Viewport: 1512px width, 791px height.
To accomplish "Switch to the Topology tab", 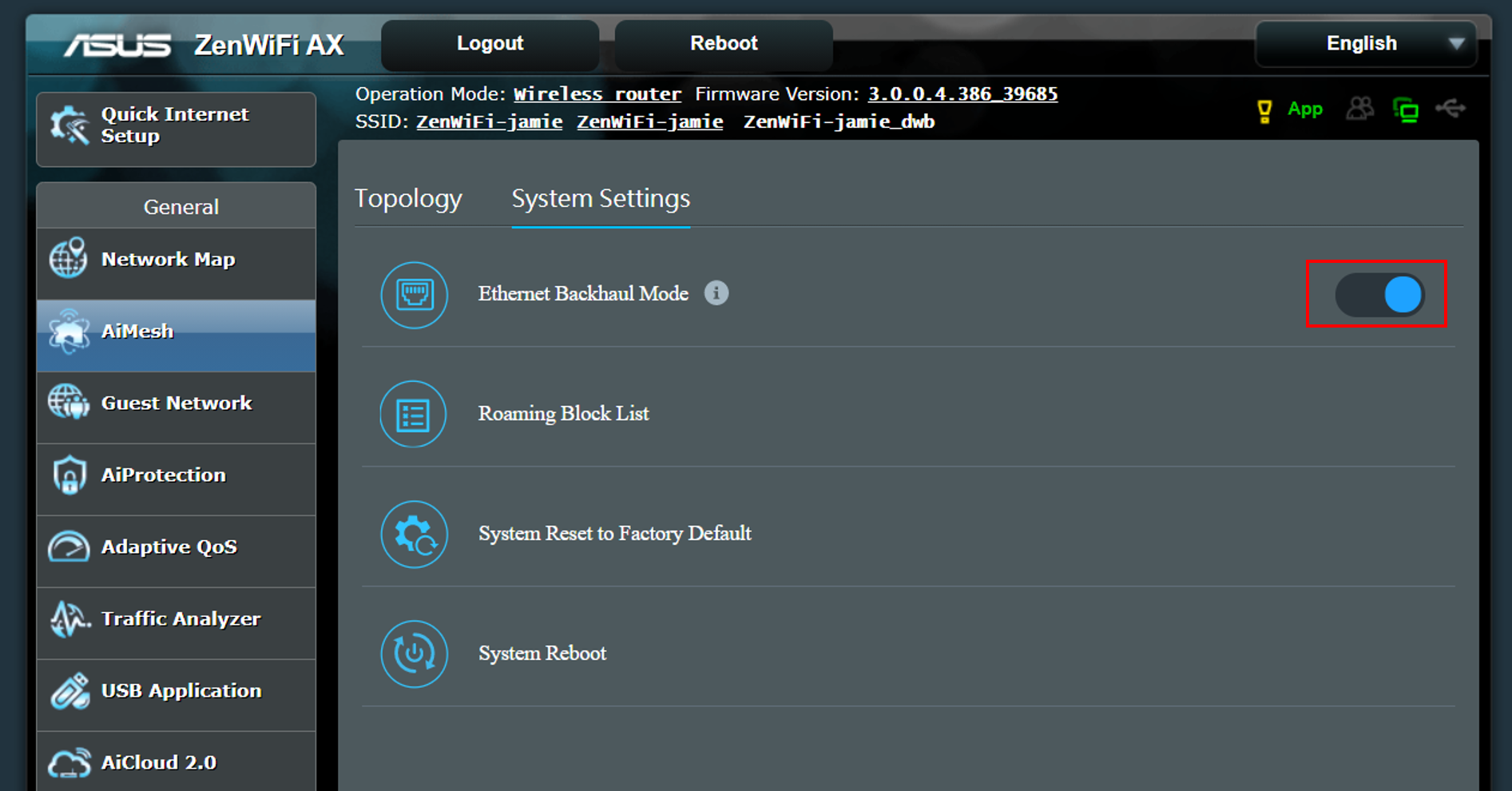I will (408, 199).
